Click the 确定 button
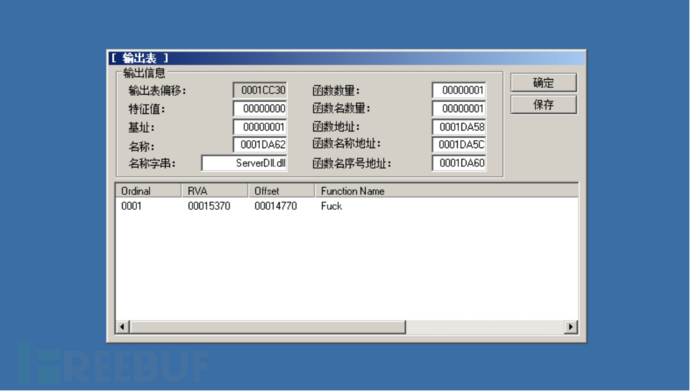Screen dimensions: 690x391 [543, 83]
